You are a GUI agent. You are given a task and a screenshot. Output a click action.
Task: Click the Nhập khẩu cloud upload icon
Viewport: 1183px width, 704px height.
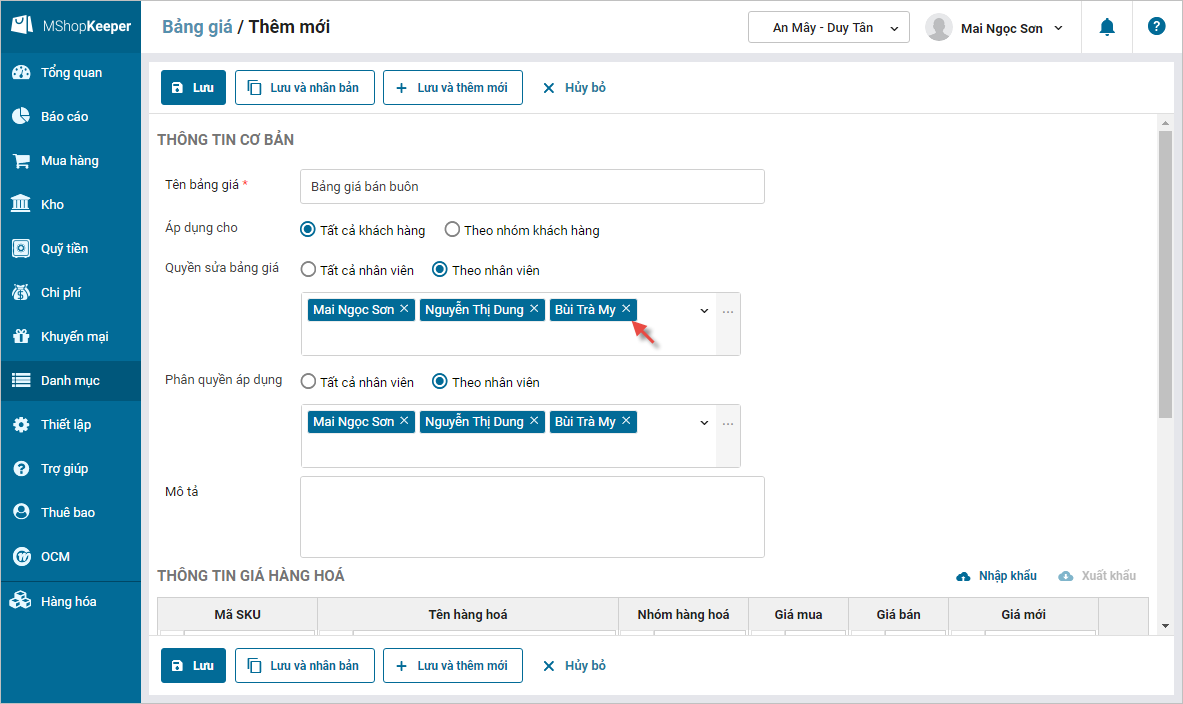(964, 576)
